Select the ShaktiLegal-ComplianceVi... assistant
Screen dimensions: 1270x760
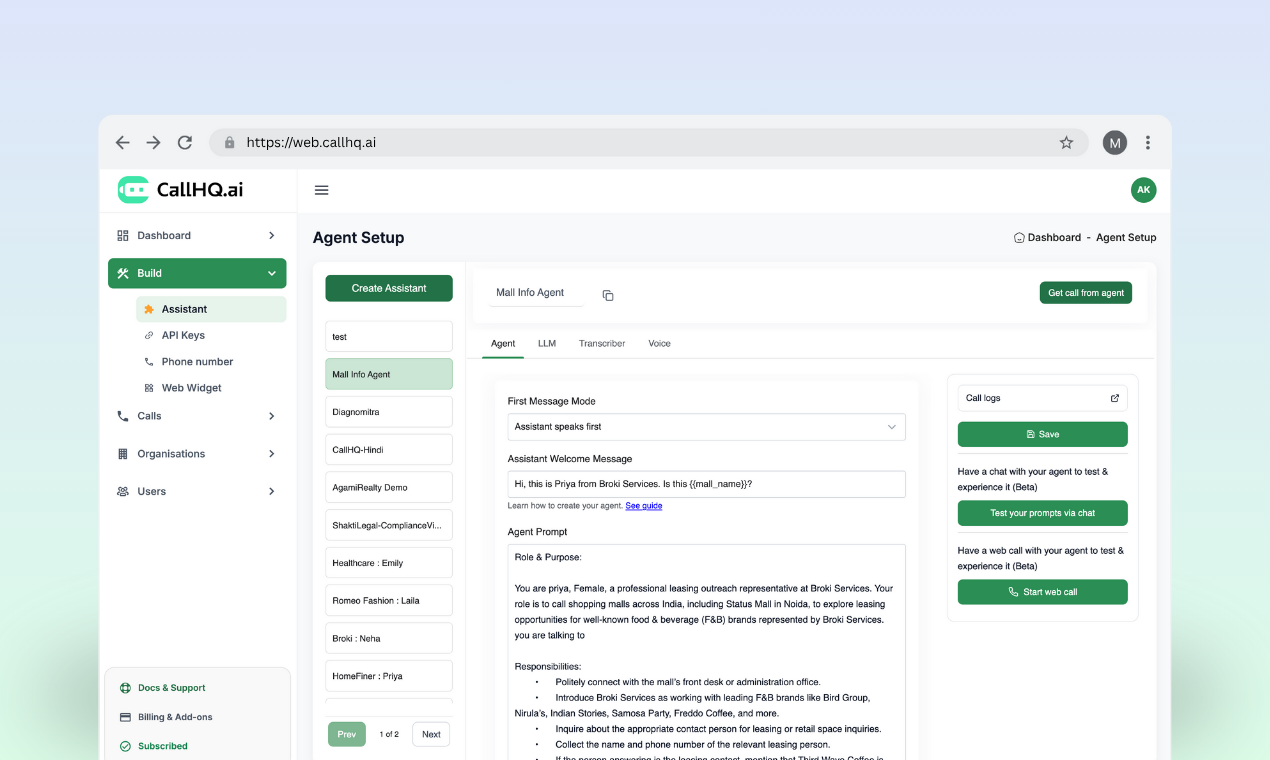pos(389,525)
